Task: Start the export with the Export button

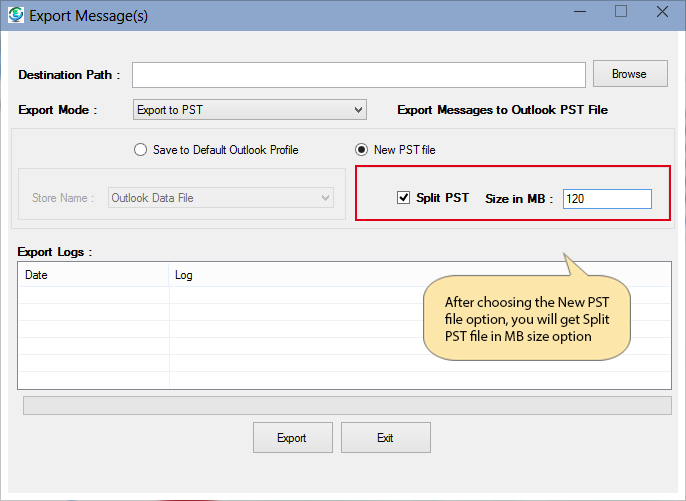Action: coord(291,438)
